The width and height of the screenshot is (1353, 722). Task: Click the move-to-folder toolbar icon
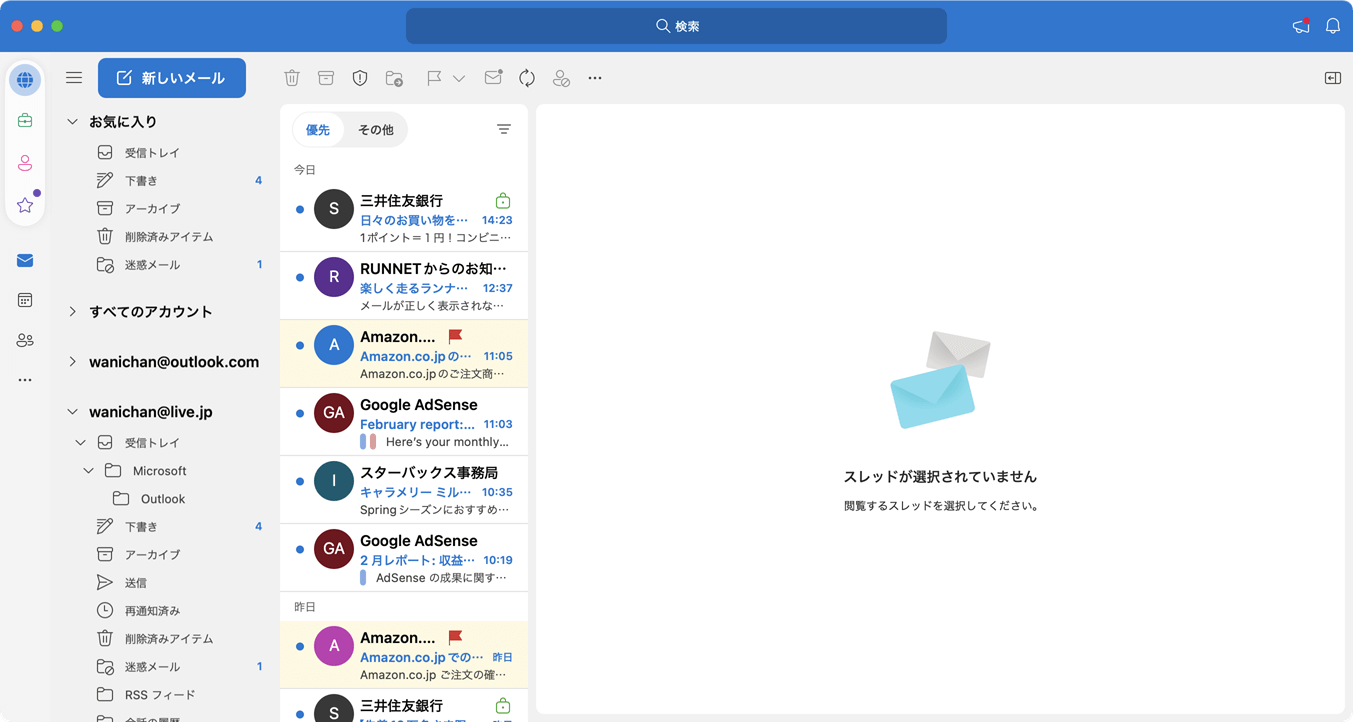point(394,78)
